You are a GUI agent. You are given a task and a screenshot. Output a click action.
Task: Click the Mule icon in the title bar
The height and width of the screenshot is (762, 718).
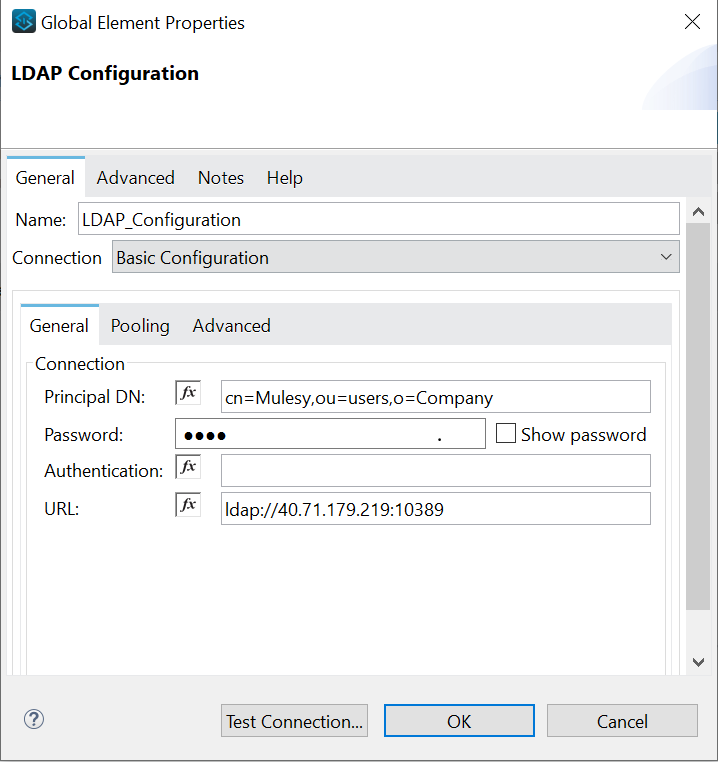(x=23, y=21)
